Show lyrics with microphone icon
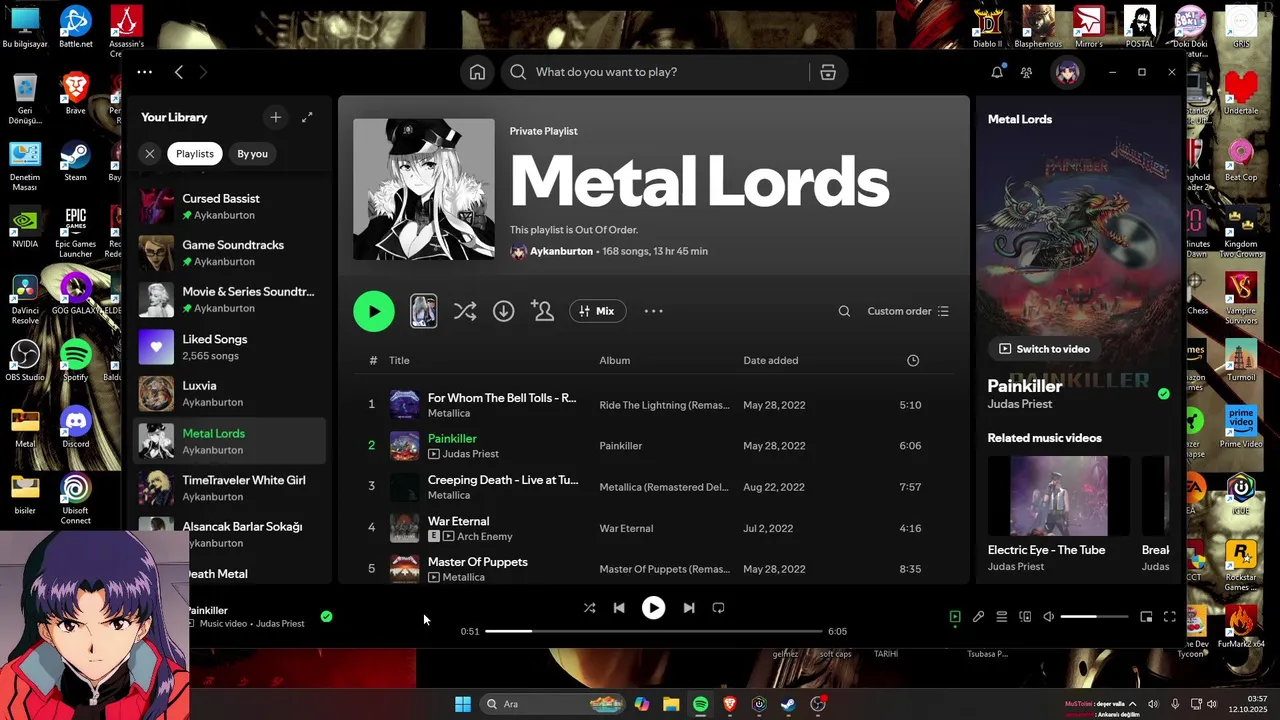Screen dimensions: 1280x720 [978, 617]
